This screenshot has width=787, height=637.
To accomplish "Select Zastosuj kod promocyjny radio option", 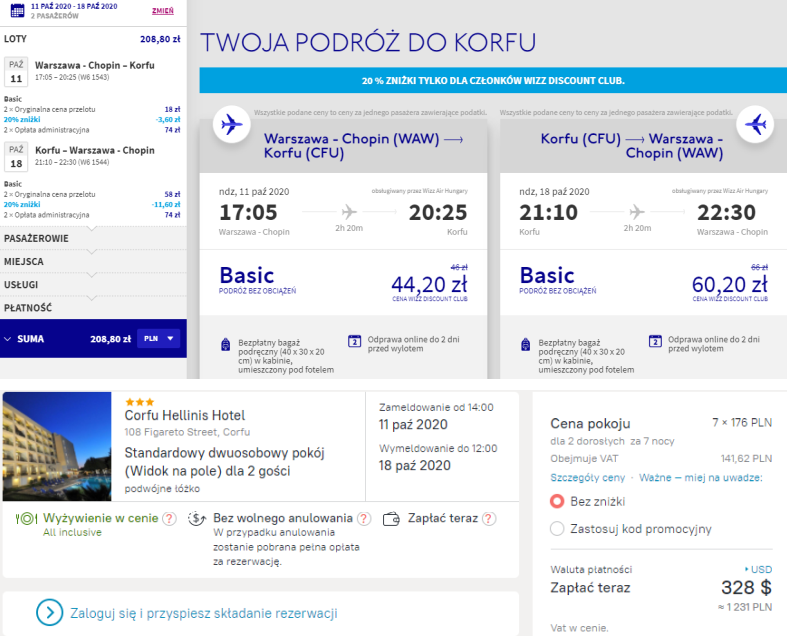I will (557, 529).
